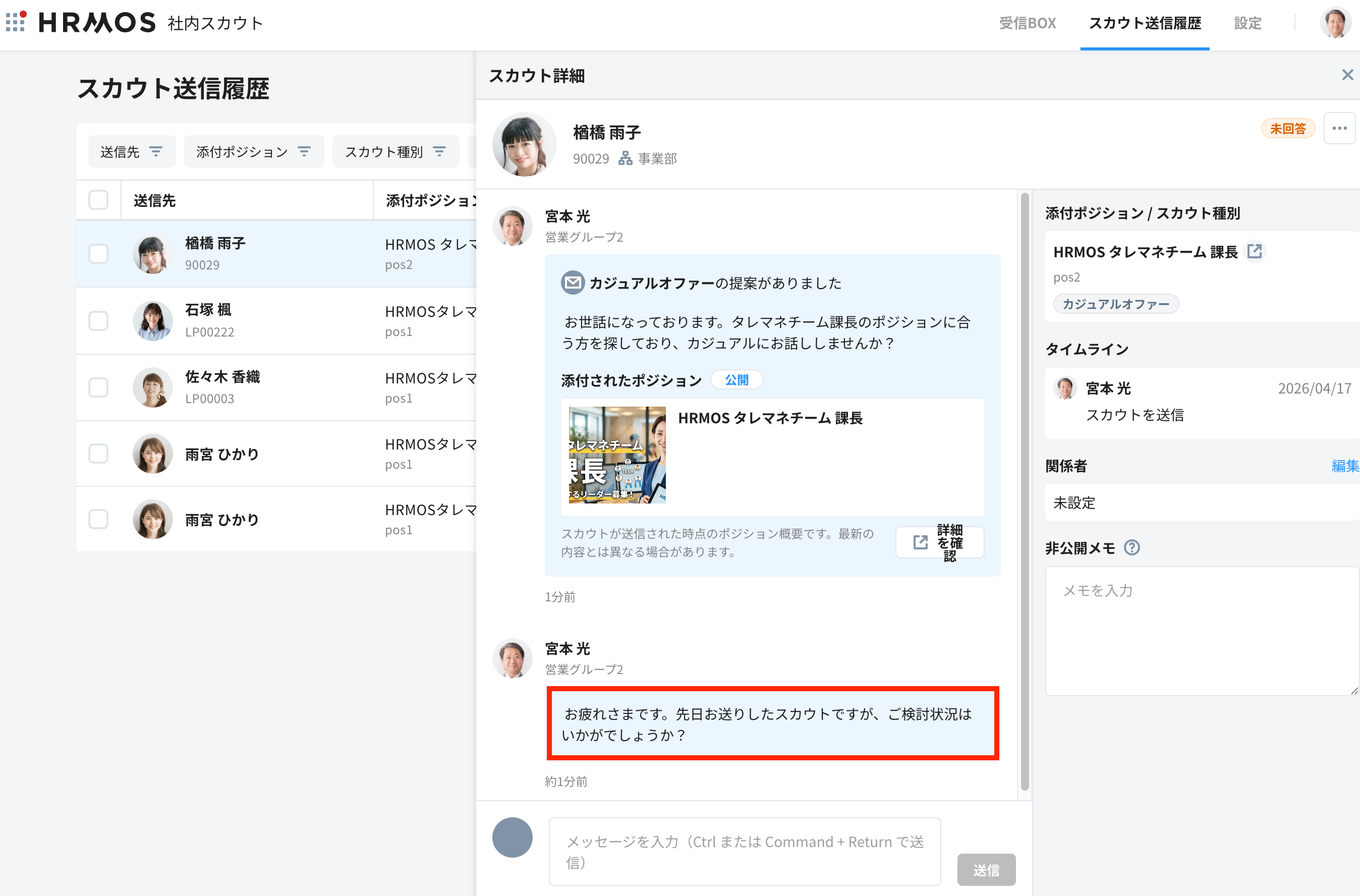Open the 送信先 filter dropdown
This screenshot has height=896, width=1360.
pyautogui.click(x=132, y=151)
